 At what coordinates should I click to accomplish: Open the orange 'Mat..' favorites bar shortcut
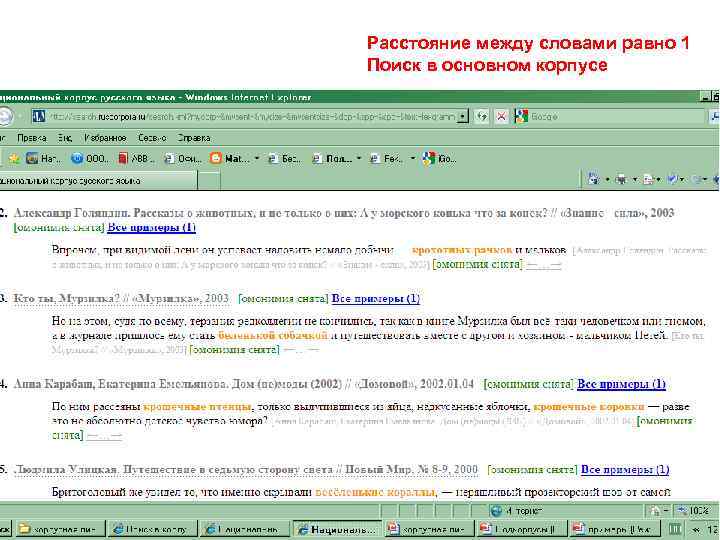tap(230, 159)
